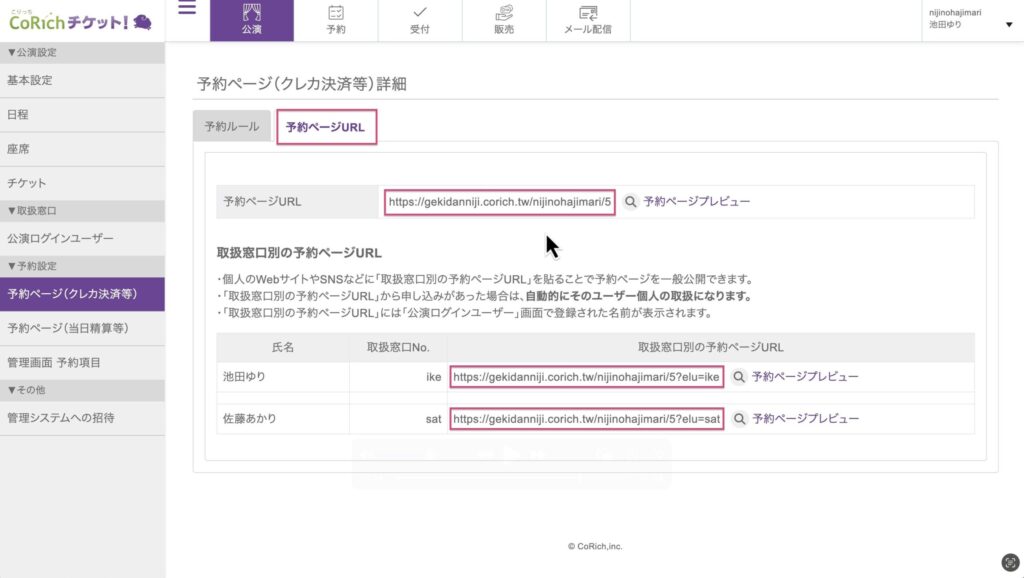Click magnifier icon beside main 予約ページURL
The height and width of the screenshot is (578, 1024).
pos(631,201)
